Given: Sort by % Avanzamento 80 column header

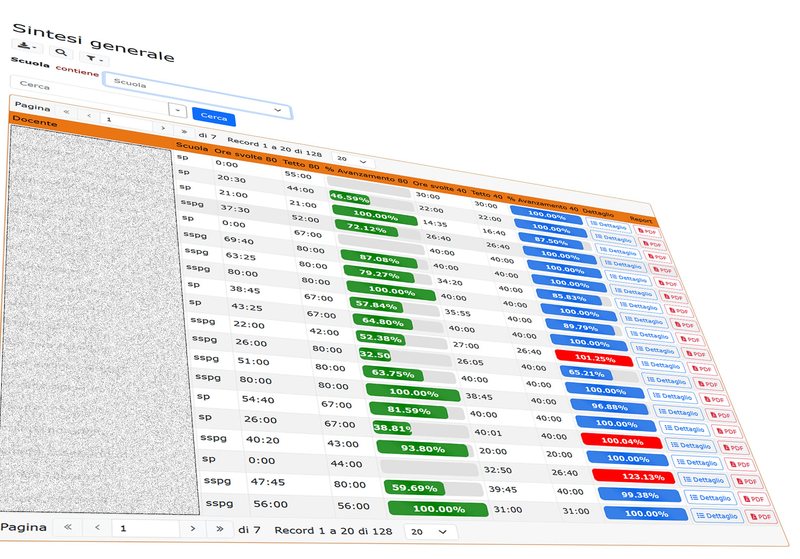Looking at the screenshot, I should click(x=366, y=174).
